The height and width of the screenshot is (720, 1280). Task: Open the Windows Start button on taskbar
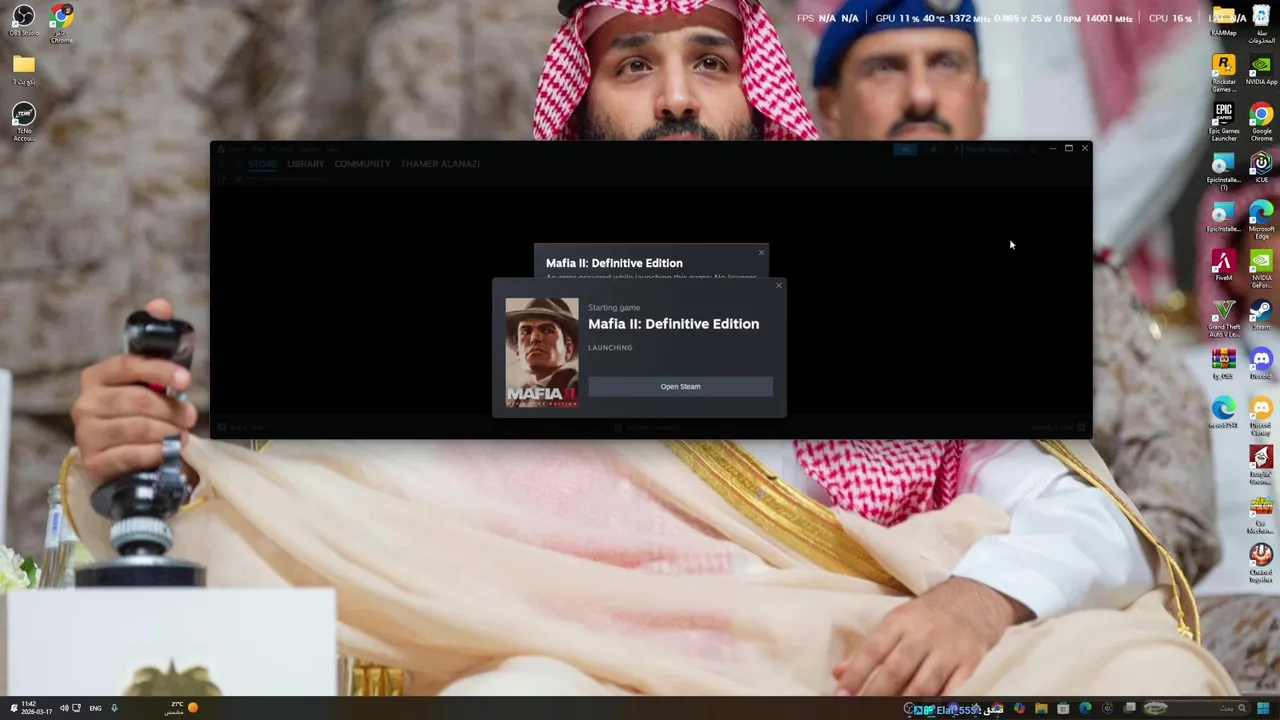[x=1263, y=708]
